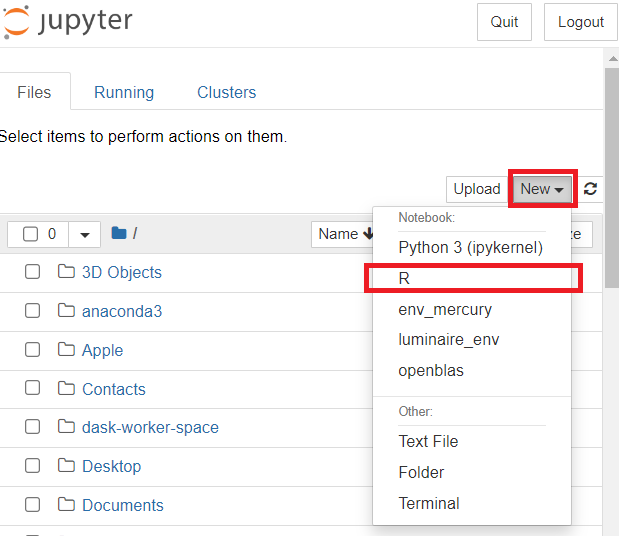619x536 pixels.
Task: Expand the New dropdown button
Action: pyautogui.click(x=542, y=189)
